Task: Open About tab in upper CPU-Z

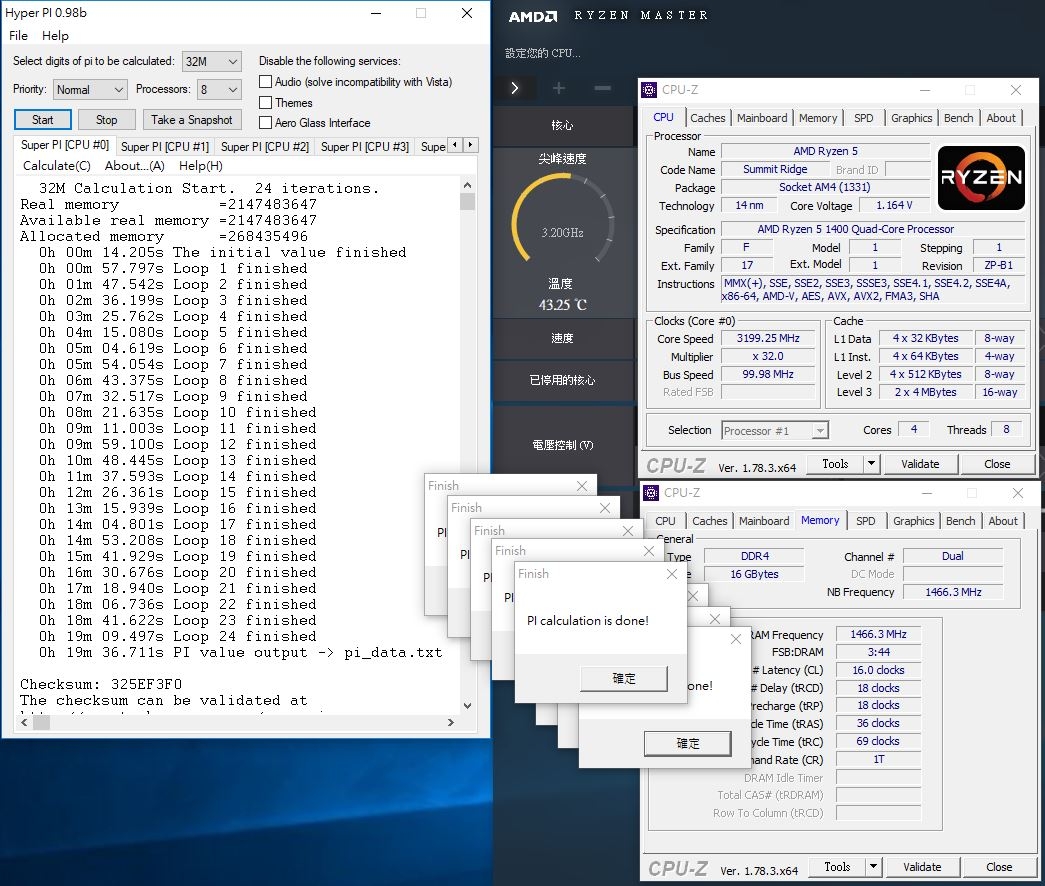Action: click(1001, 118)
